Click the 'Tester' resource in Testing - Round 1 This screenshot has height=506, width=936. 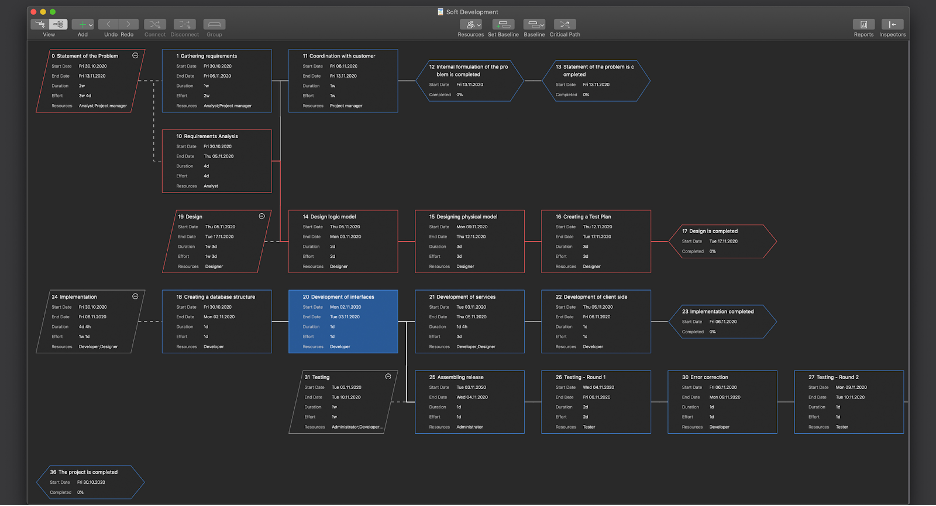[x=589, y=427]
